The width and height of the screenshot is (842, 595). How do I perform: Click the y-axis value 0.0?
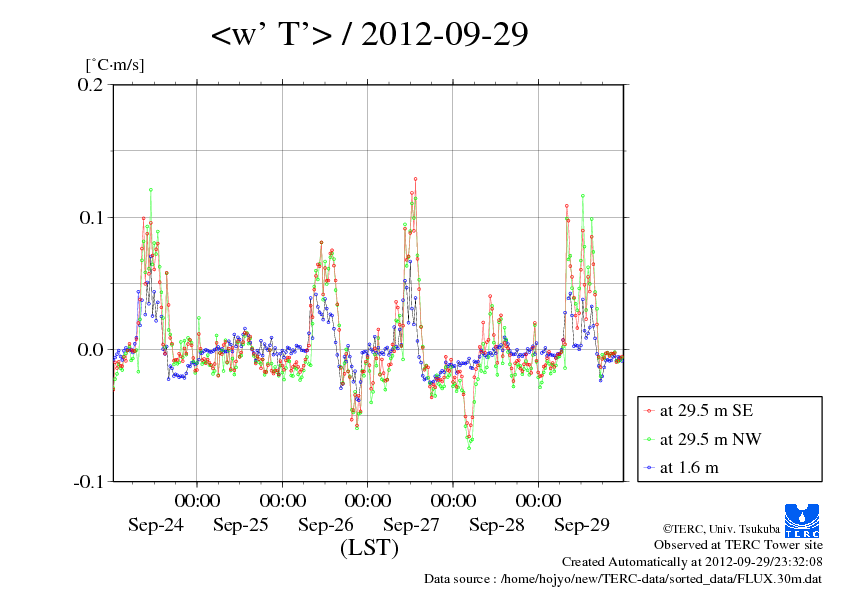(x=90, y=350)
